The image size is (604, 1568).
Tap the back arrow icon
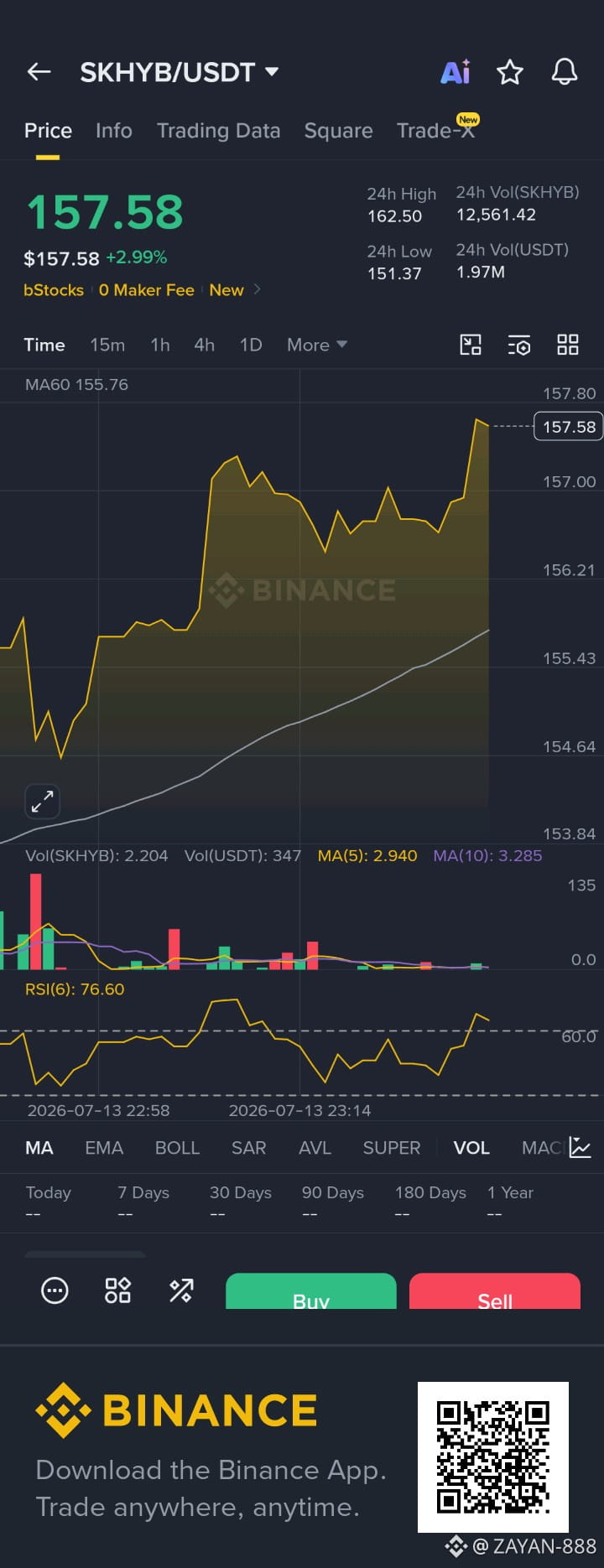coord(39,72)
